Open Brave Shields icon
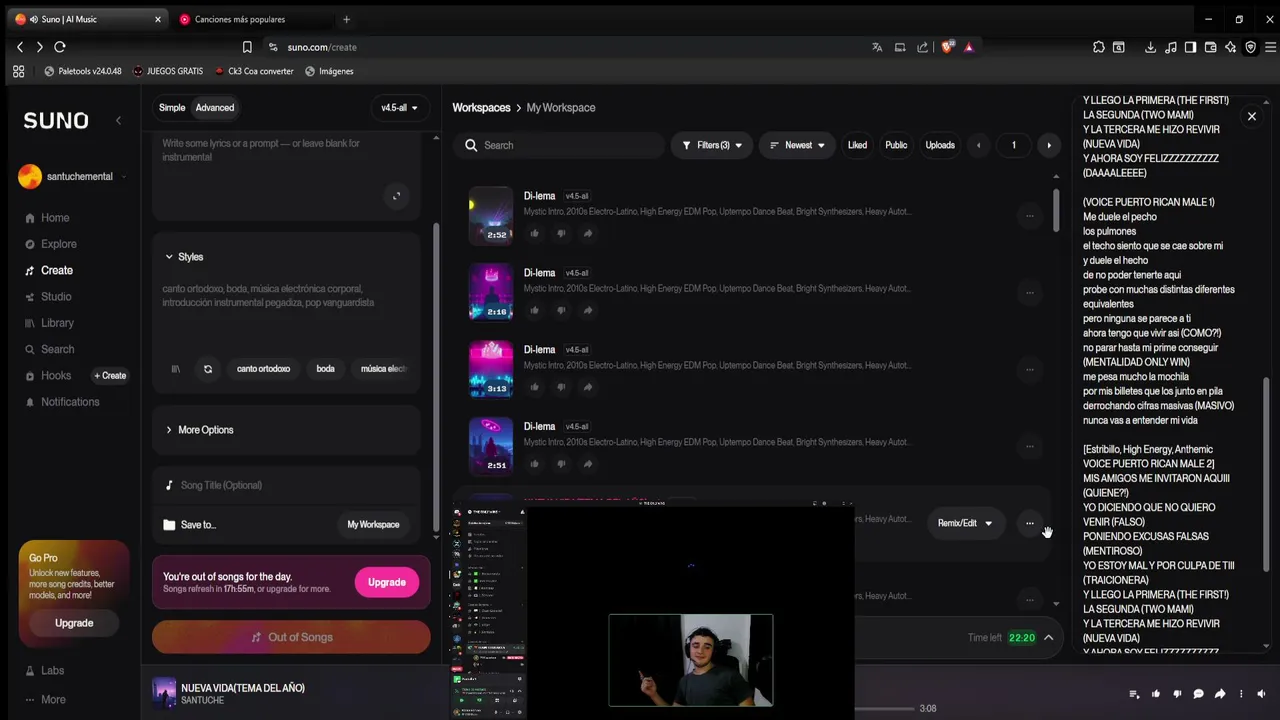The image size is (1280, 720). tap(947, 47)
